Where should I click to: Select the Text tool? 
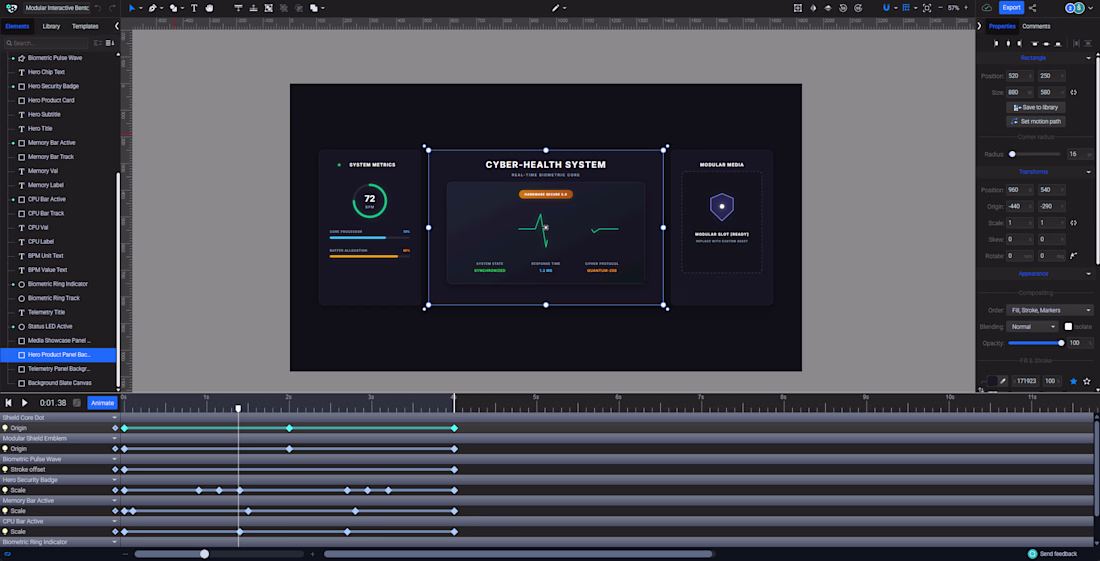(194, 8)
